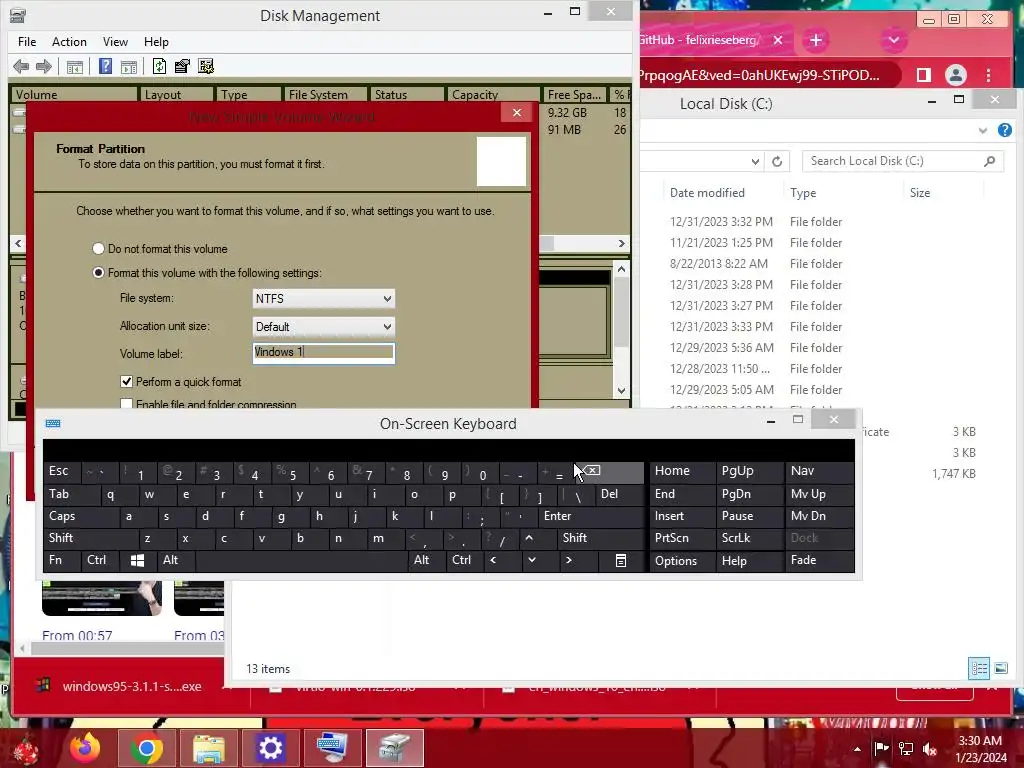
Task: Click the context menu key on On-Screen Keyboard
Action: point(620,560)
